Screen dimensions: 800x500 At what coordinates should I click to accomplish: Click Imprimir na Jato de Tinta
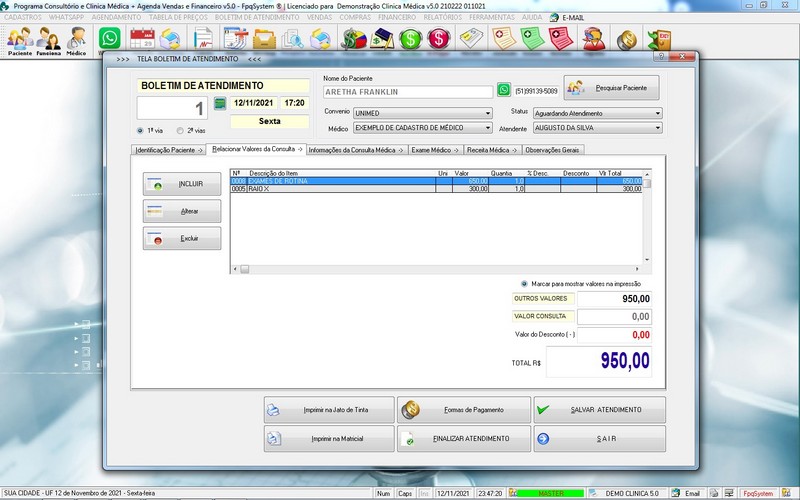329,410
